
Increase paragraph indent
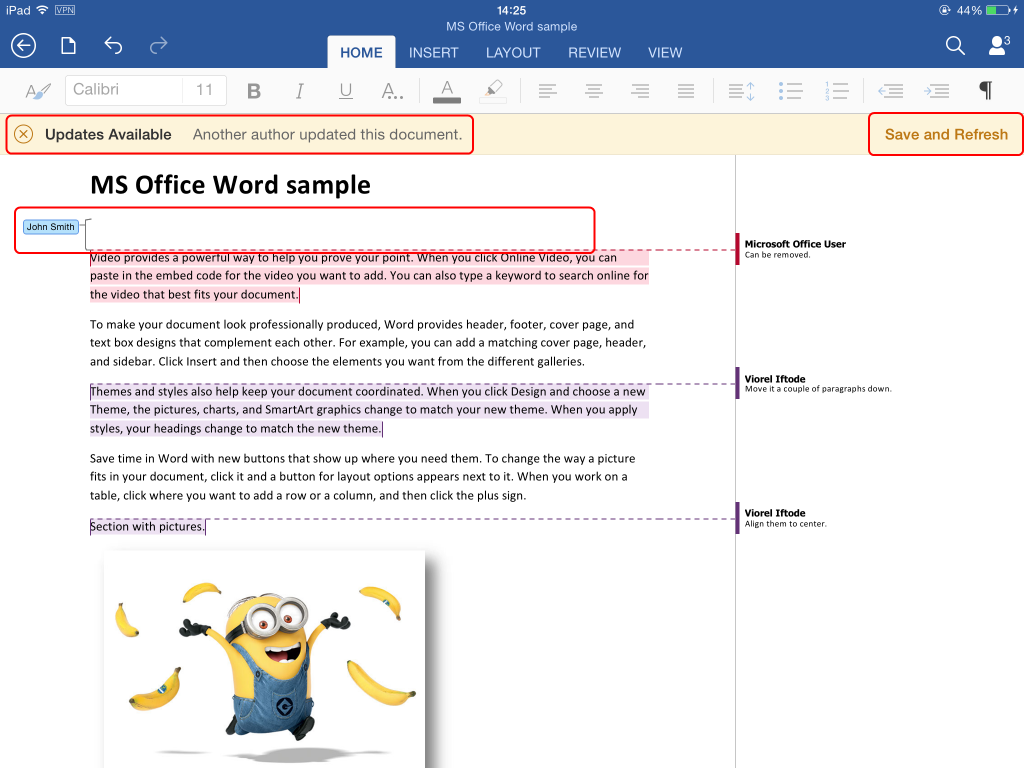tap(936, 91)
